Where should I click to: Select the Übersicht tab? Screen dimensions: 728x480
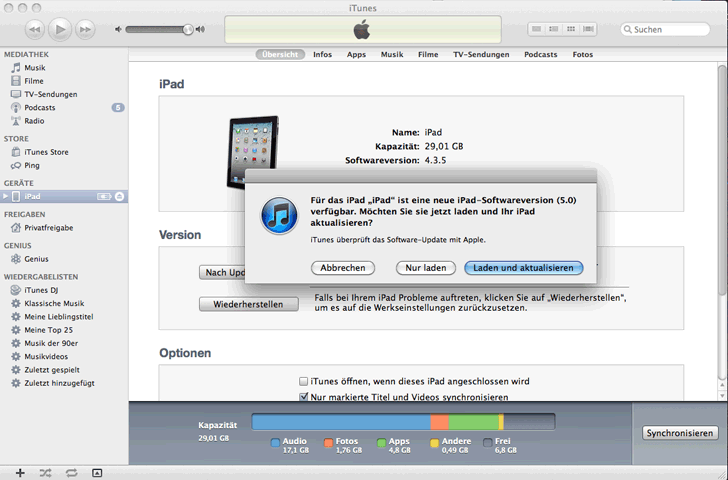click(x=280, y=54)
